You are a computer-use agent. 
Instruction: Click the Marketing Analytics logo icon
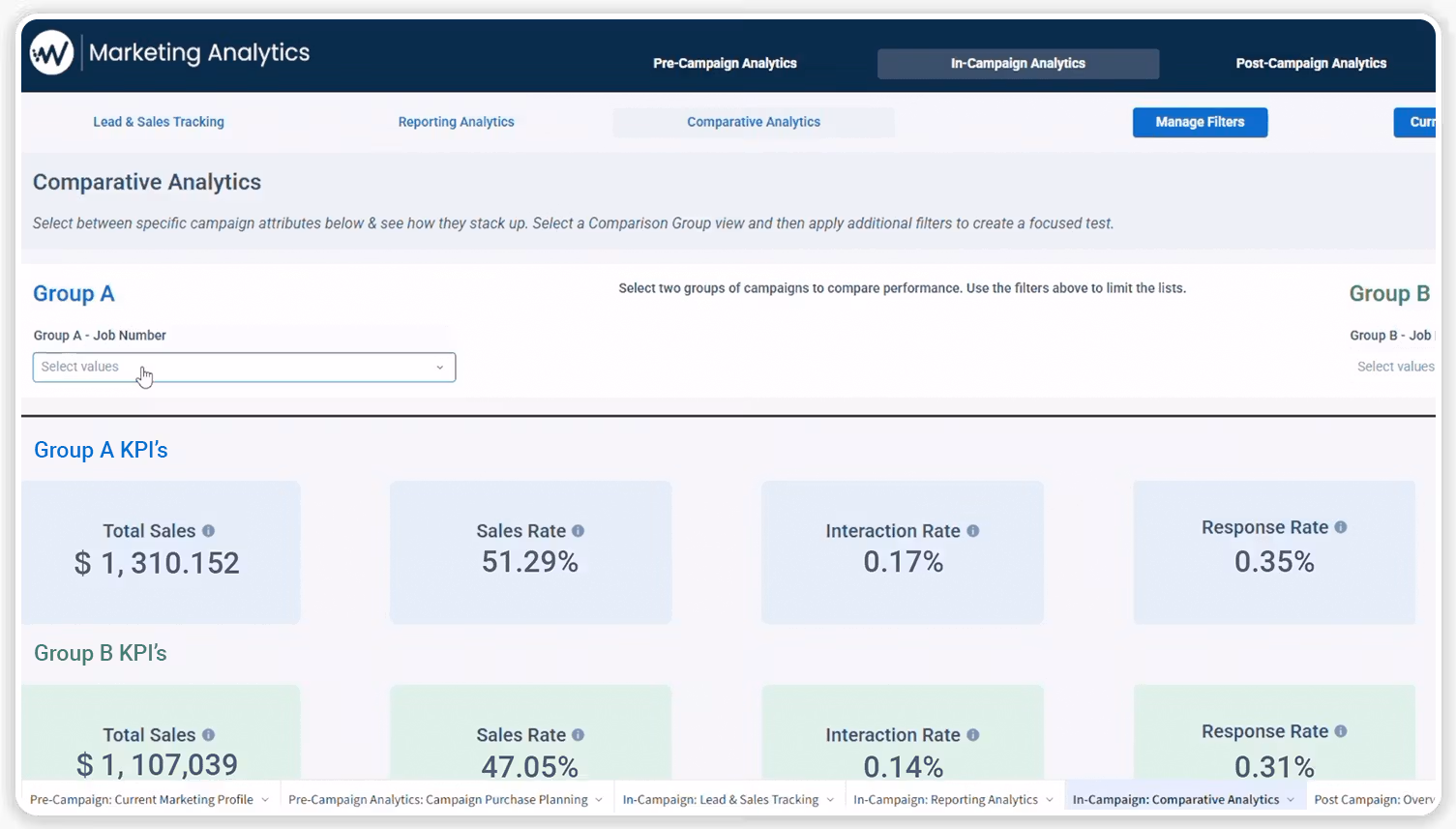click(x=51, y=53)
